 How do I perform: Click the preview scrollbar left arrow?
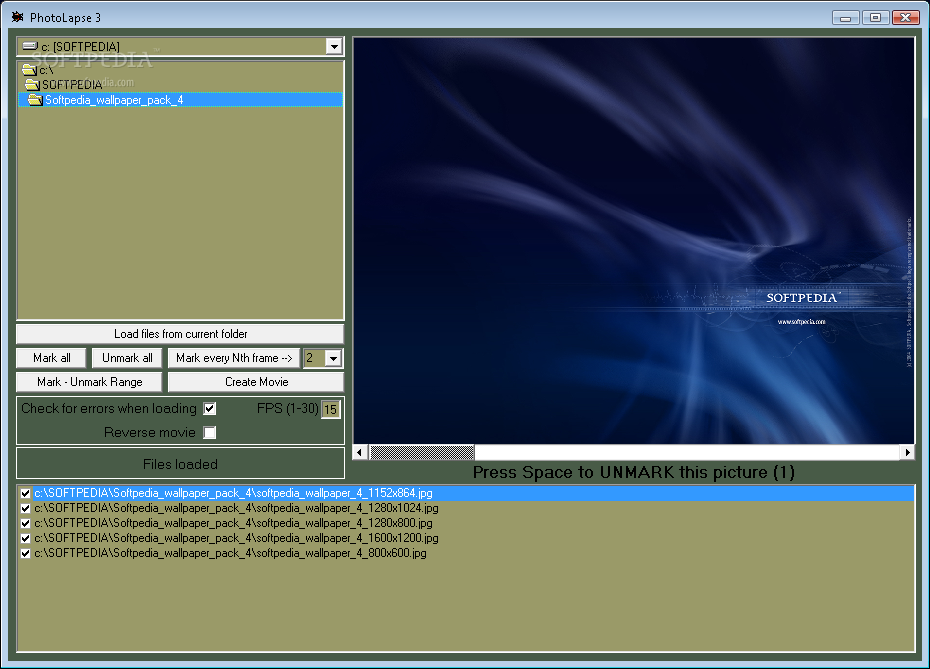point(359,453)
